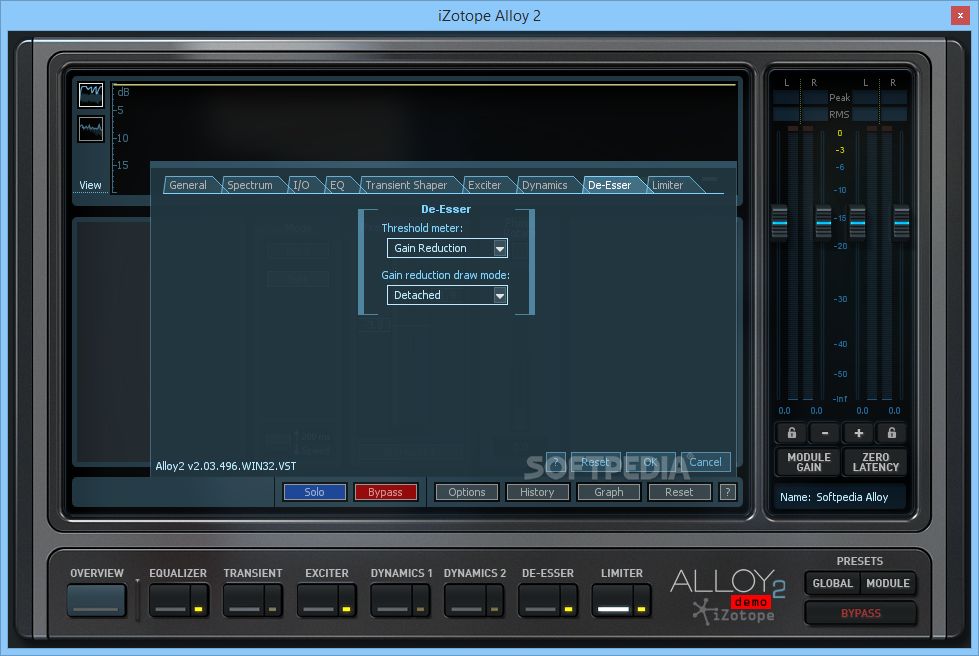Open Gain reduction draw mode dropdown
The width and height of the screenshot is (979, 656).
coord(447,295)
